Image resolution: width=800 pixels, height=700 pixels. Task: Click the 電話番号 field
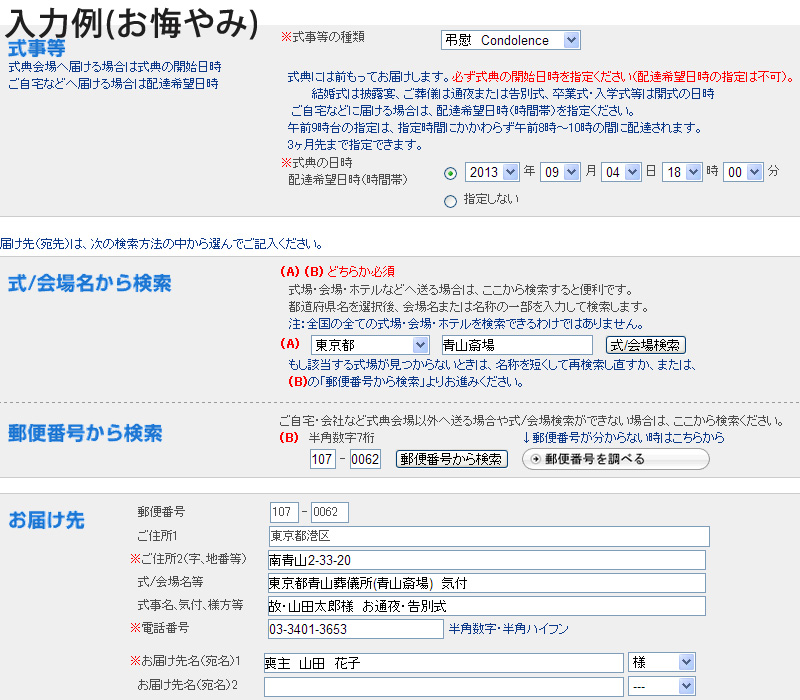(x=354, y=629)
